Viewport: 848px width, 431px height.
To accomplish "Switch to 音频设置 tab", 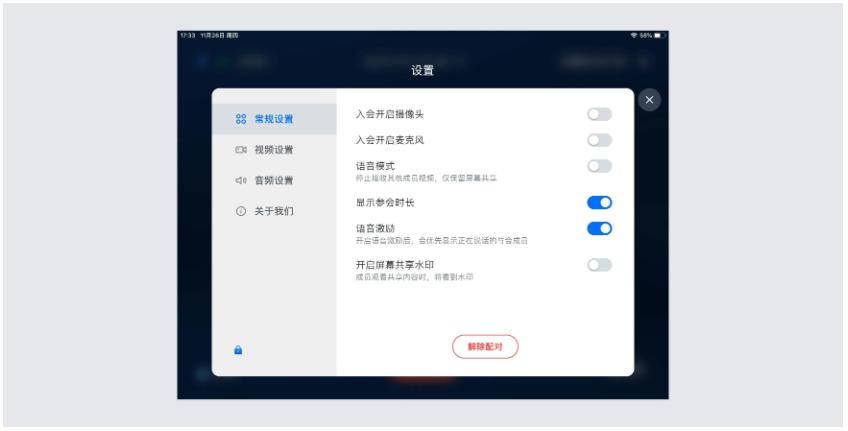I will (274, 181).
